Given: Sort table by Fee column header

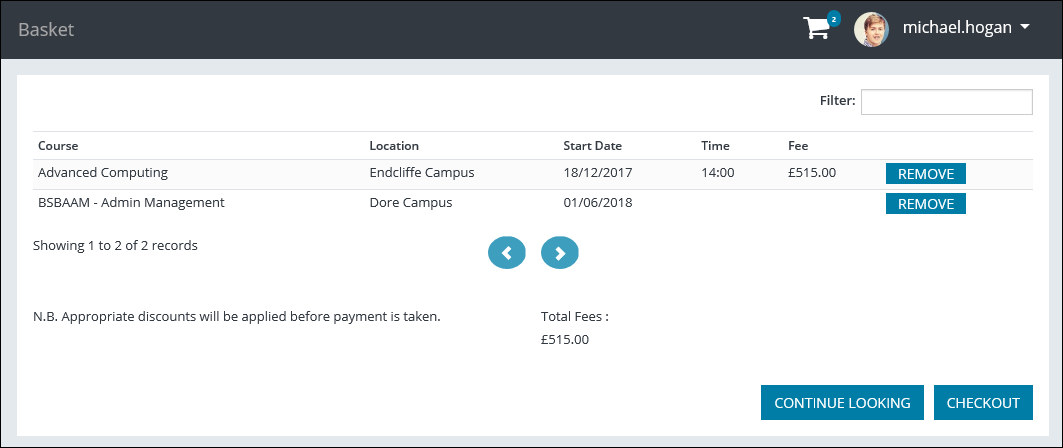Looking at the screenshot, I should tap(798, 146).
